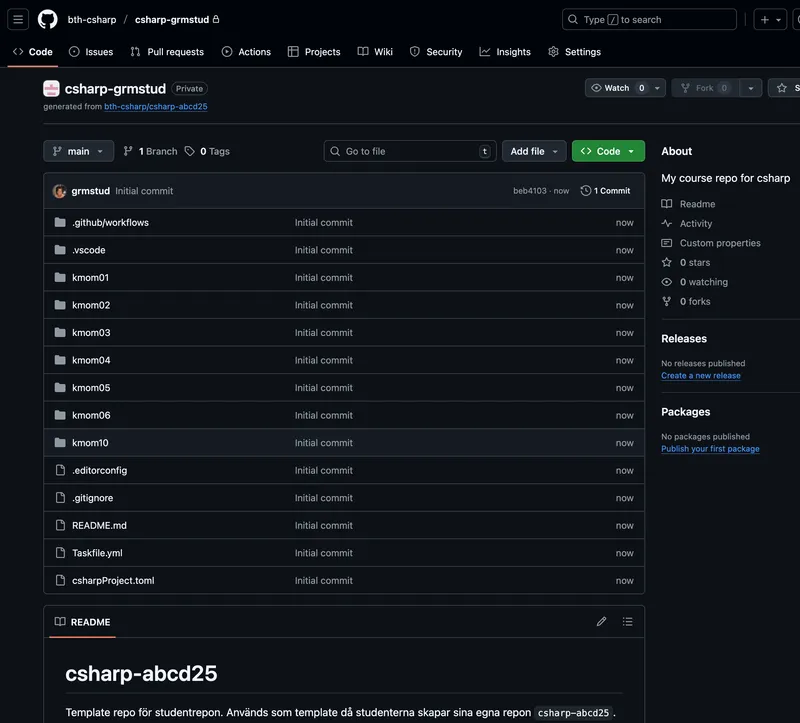Expand the green Code dropdown

pos(608,151)
